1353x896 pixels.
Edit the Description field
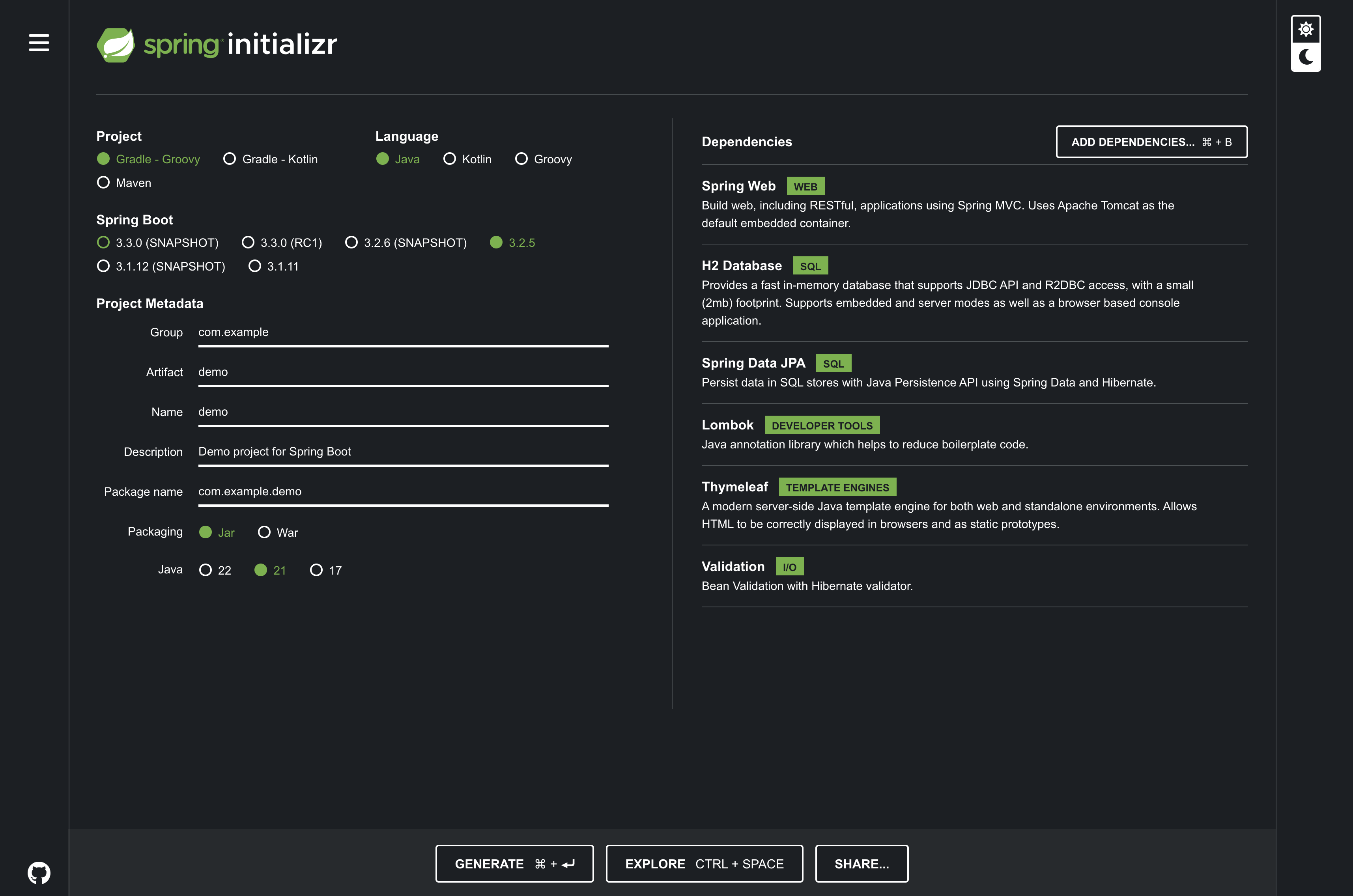[403, 452]
